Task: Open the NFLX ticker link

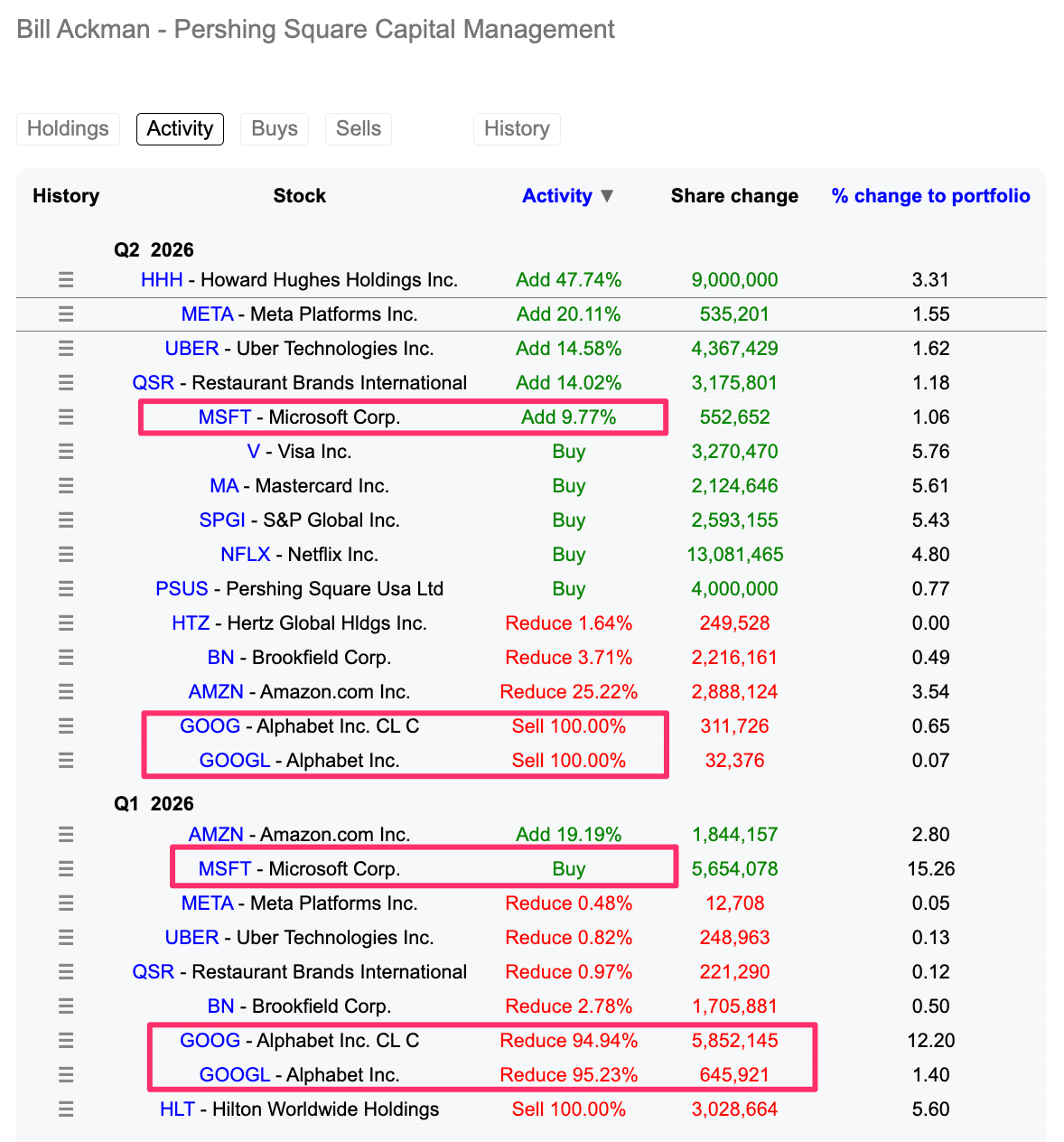Action: point(246,555)
